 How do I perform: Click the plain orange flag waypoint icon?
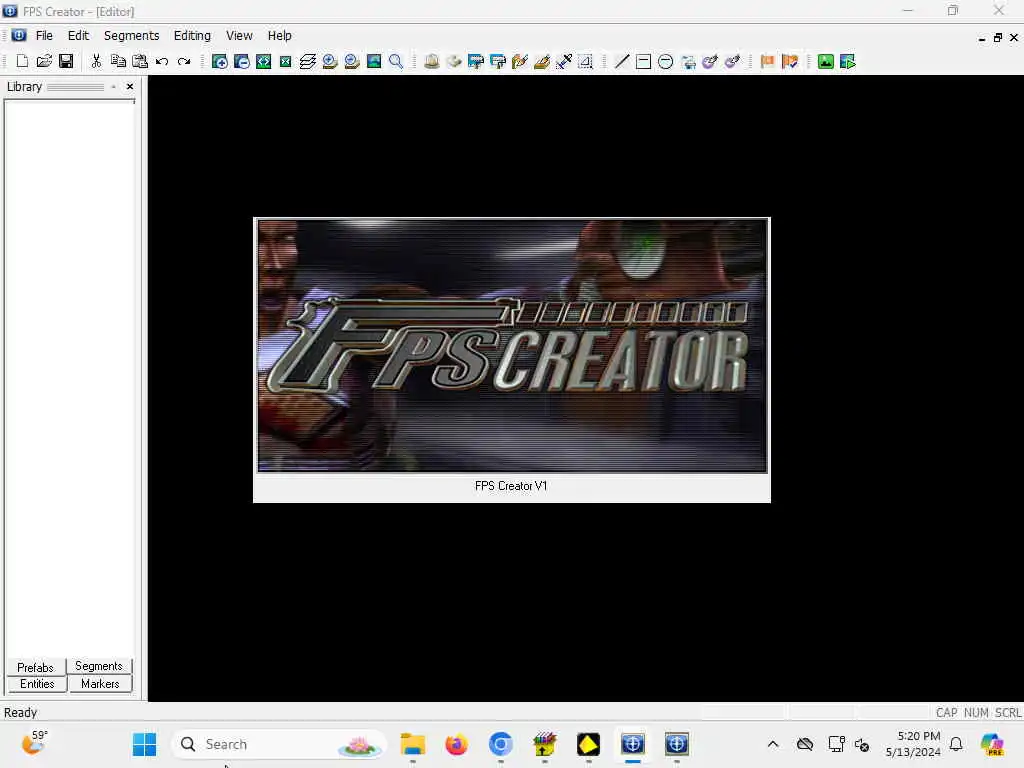[x=767, y=61]
